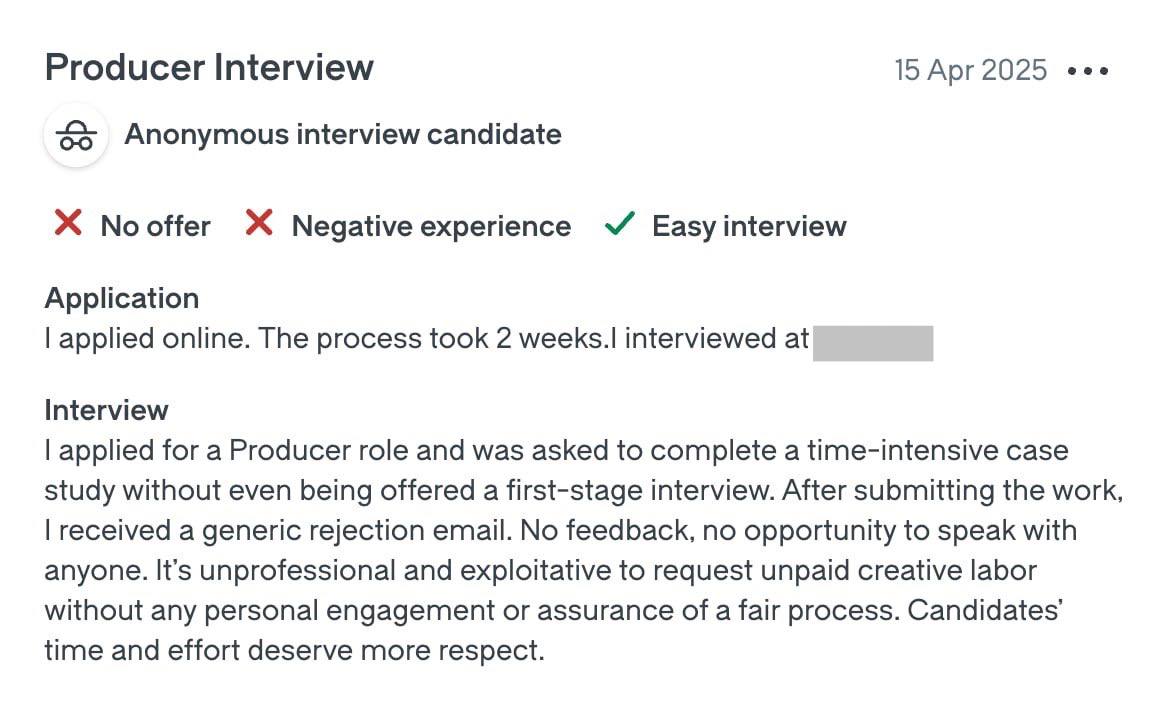The image size is (1166, 726).
Task: Click the red X beside No offer
Action: (67, 225)
